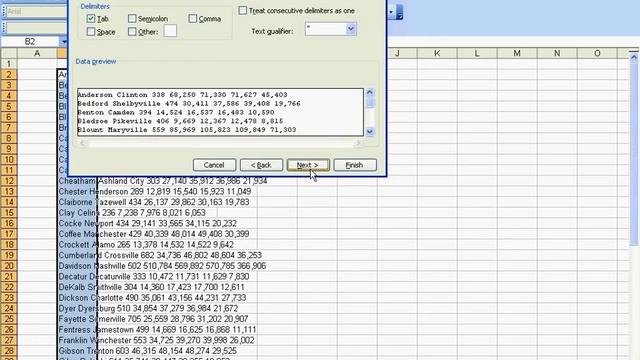Select row 12 header
Viewport: 640px width, 360px height.
(x=9, y=181)
